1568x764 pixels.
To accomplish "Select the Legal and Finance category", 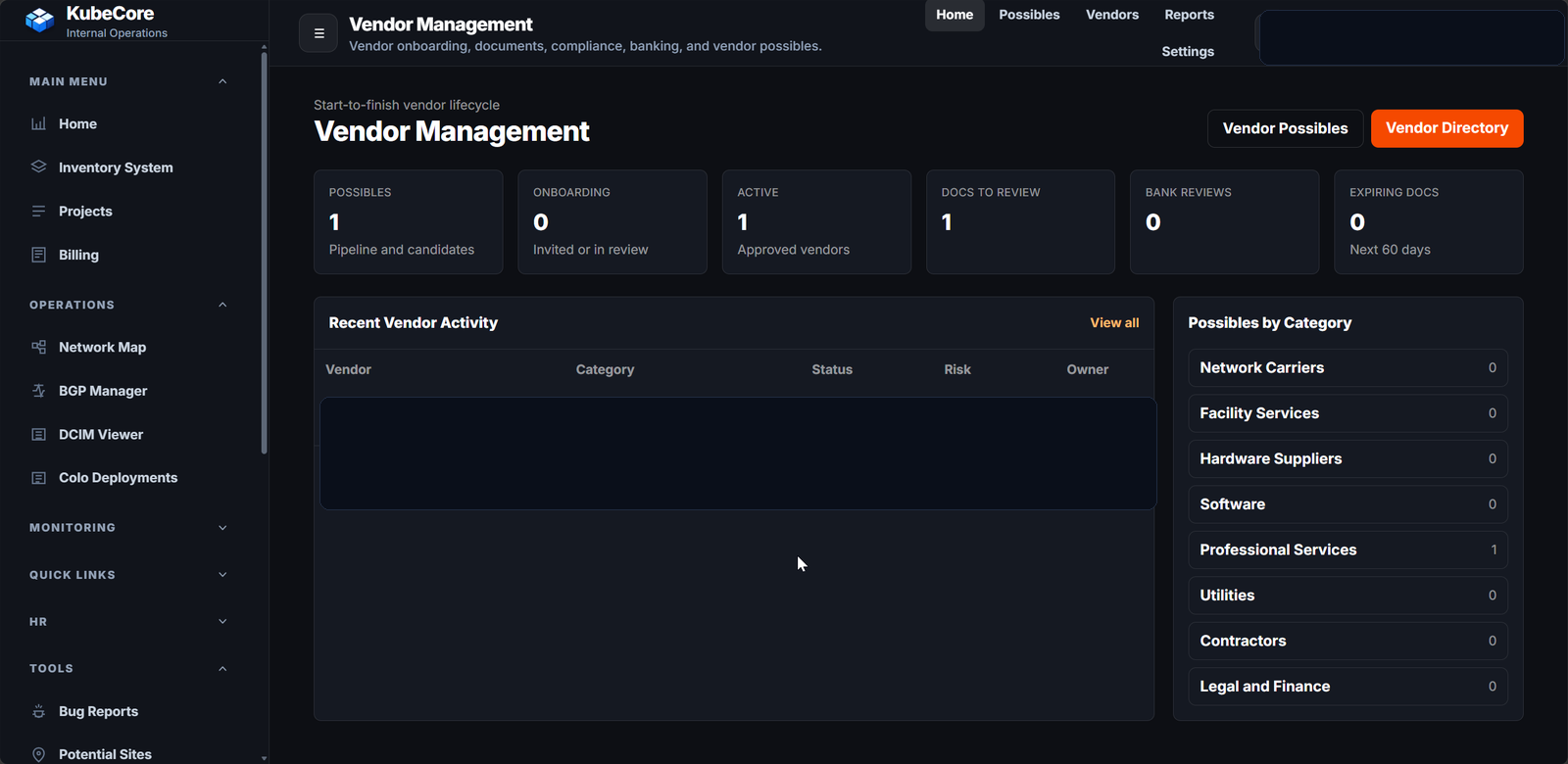I will tap(1347, 687).
